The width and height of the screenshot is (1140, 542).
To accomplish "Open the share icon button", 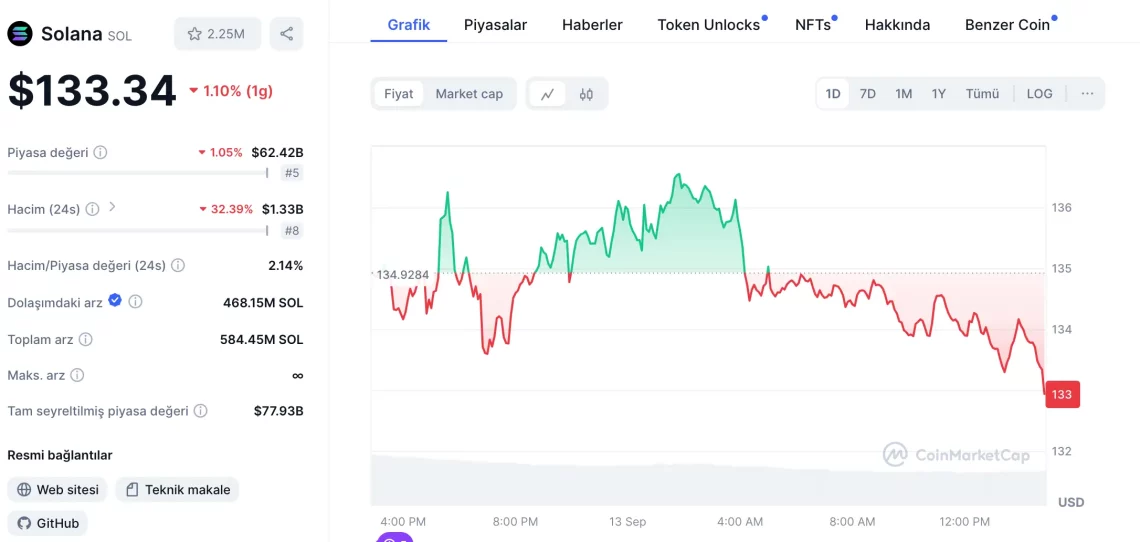I will click(286, 33).
